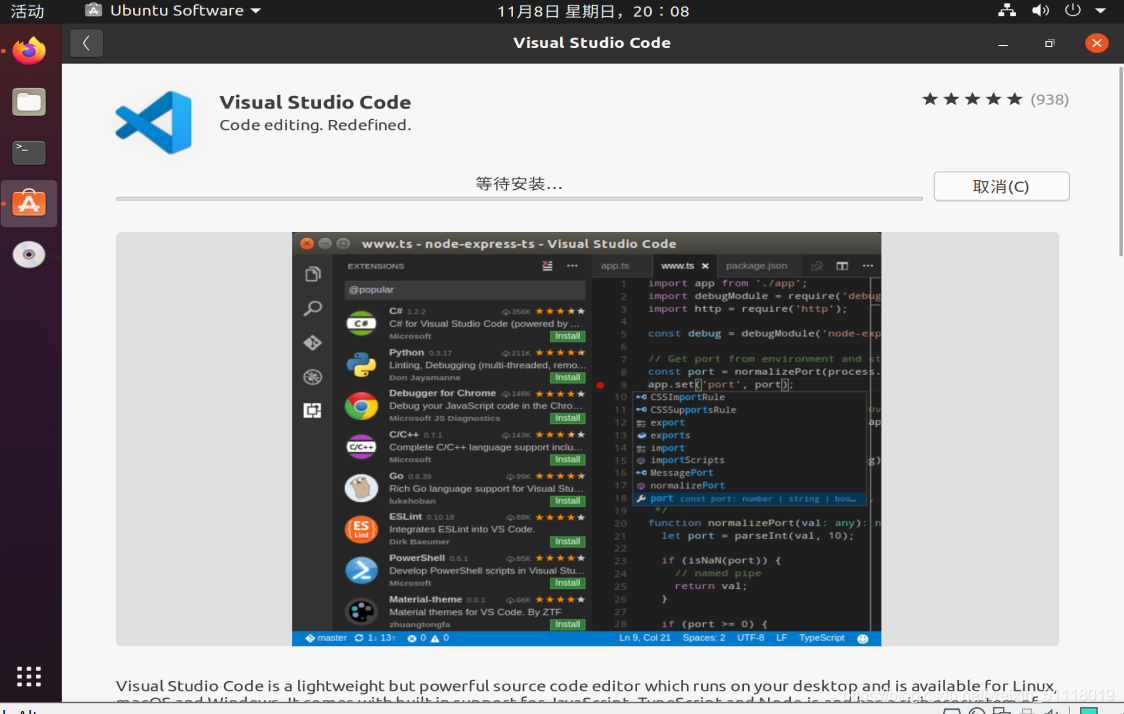Click the open changes icon beside package.json tab
This screenshot has height=714, width=1124.
coord(816,266)
